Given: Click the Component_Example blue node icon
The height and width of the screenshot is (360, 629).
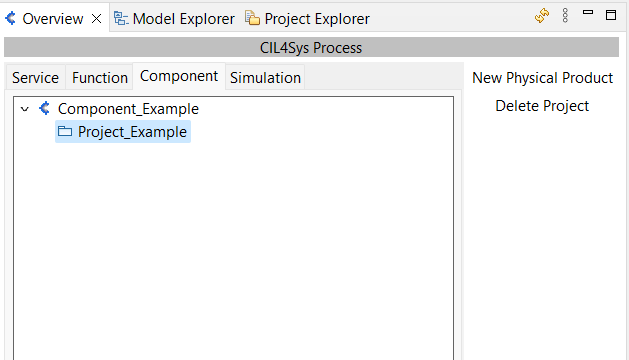Looking at the screenshot, I should click(x=45, y=108).
